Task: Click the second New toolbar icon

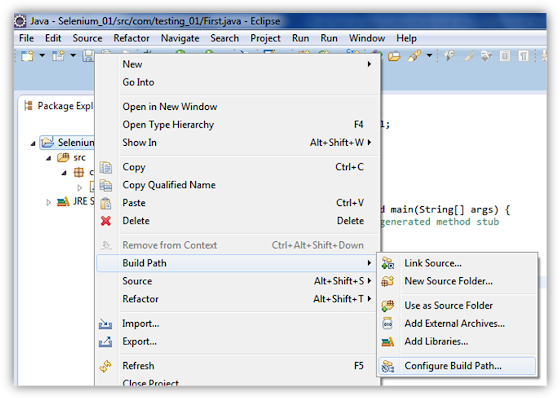Action: (x=58, y=56)
